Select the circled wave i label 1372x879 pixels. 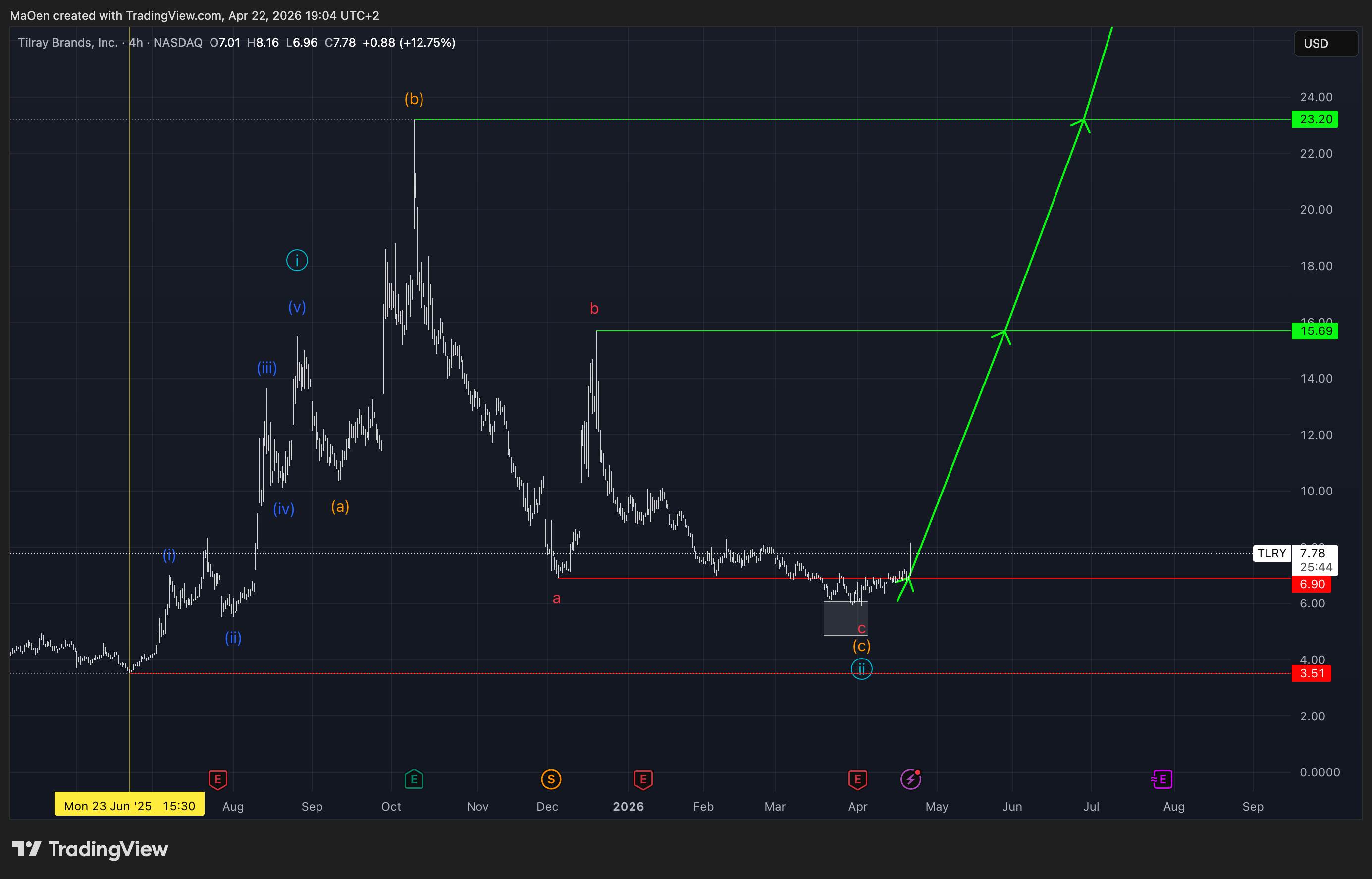297,261
